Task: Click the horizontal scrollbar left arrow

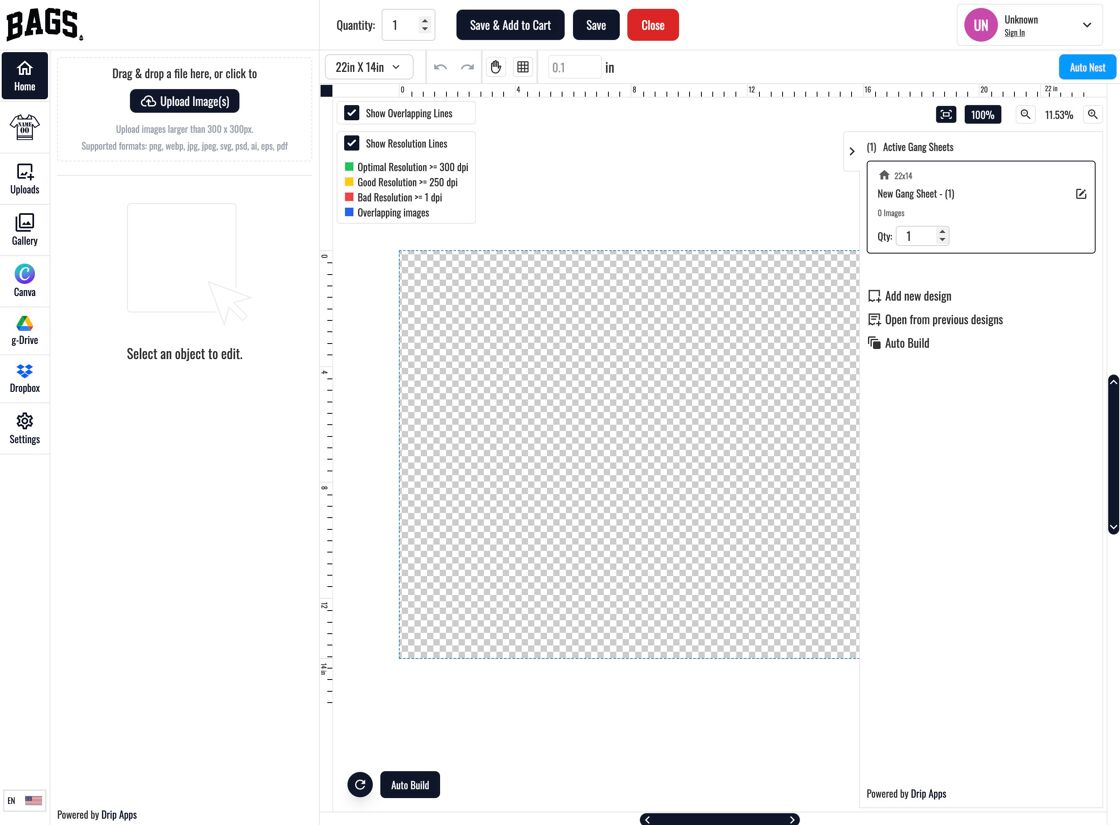Action: pos(647,819)
